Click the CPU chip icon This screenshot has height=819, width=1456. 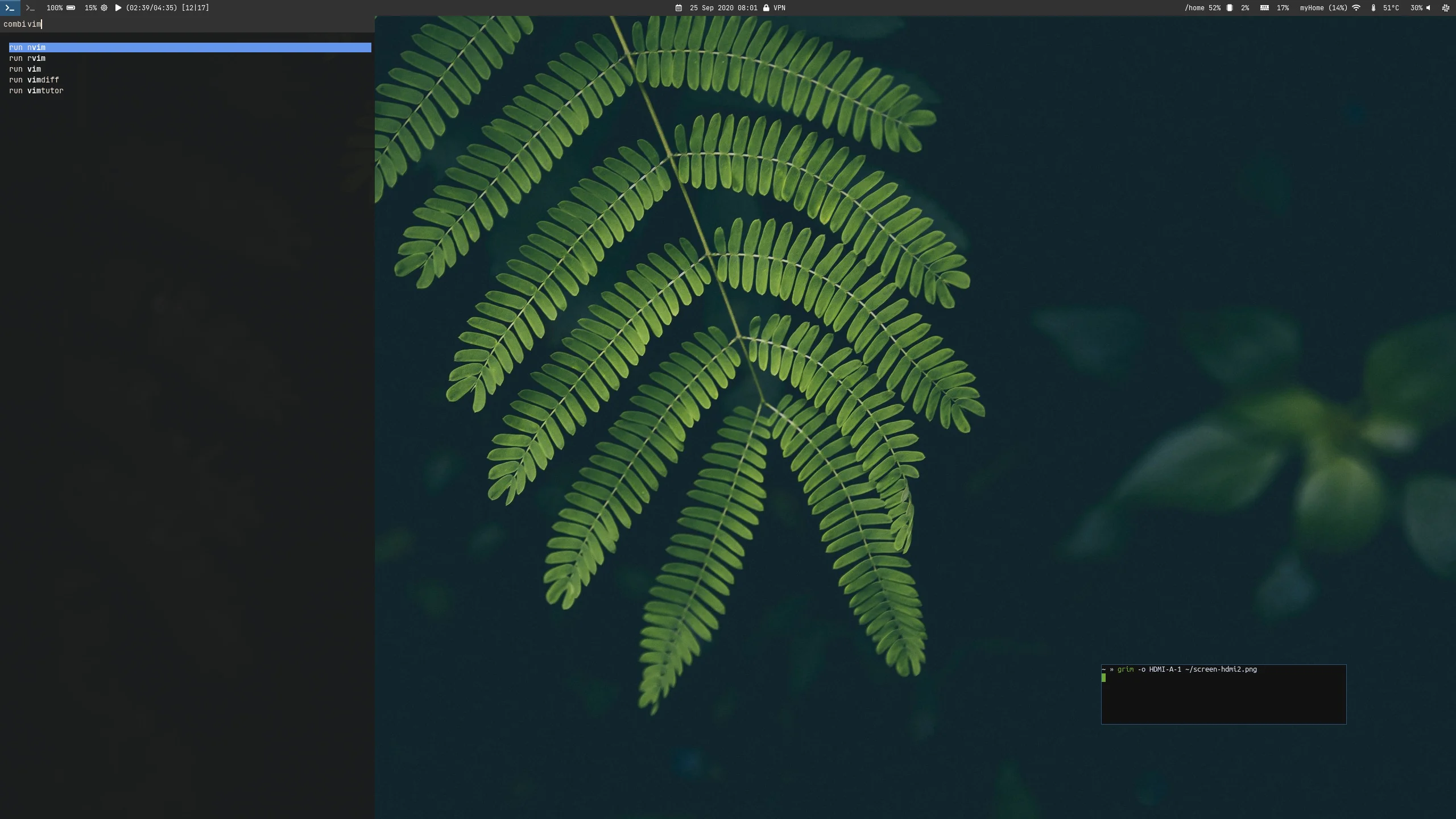click(x=1230, y=8)
